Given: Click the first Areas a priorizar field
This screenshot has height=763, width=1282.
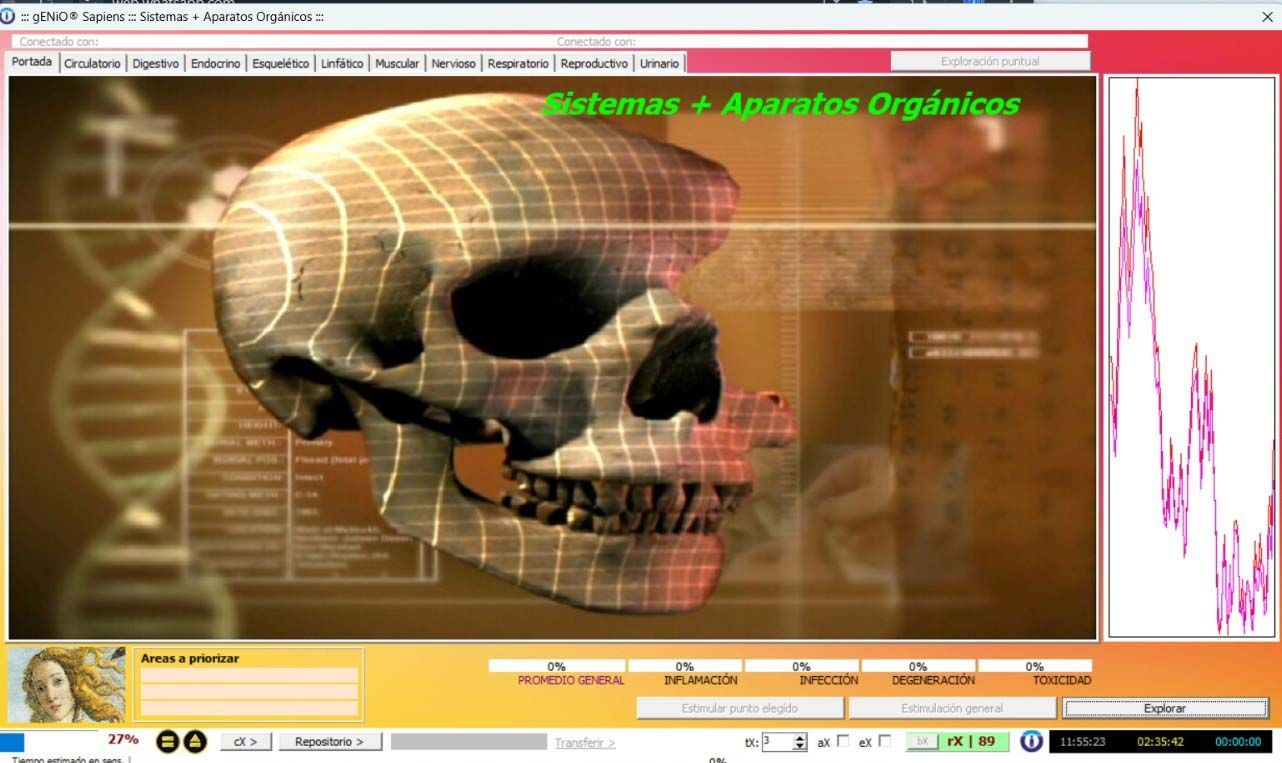Looking at the screenshot, I should [x=249, y=675].
